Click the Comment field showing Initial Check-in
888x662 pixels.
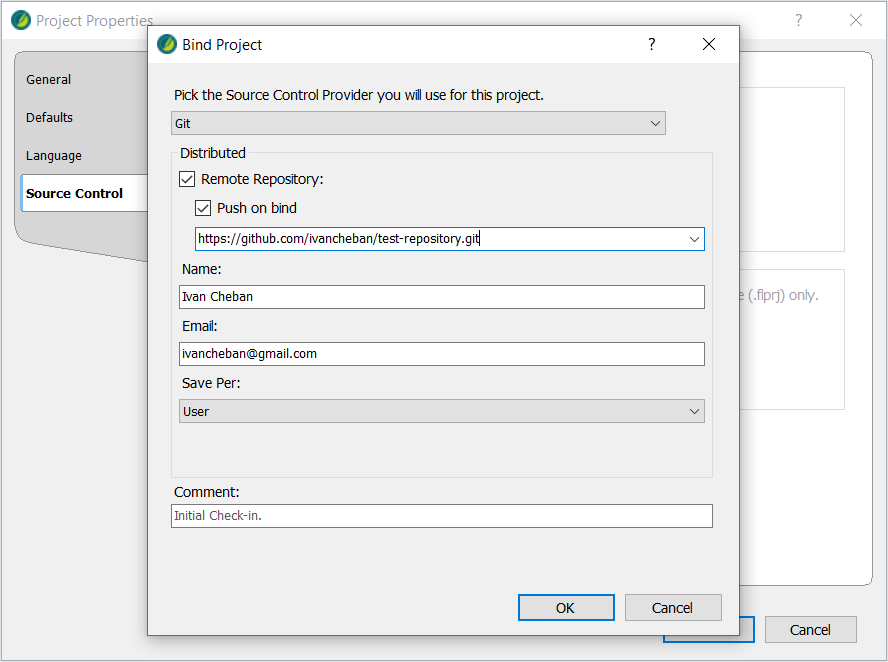(440, 516)
